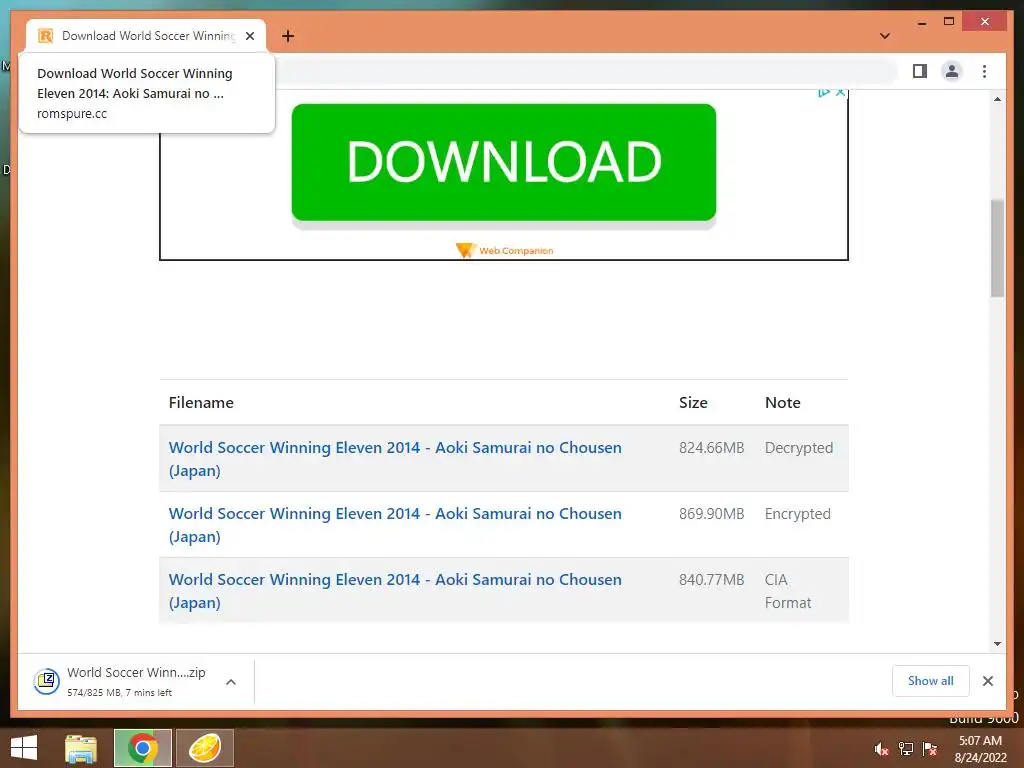
Task: Open the Chrome three-dot menu
Action: click(x=984, y=71)
